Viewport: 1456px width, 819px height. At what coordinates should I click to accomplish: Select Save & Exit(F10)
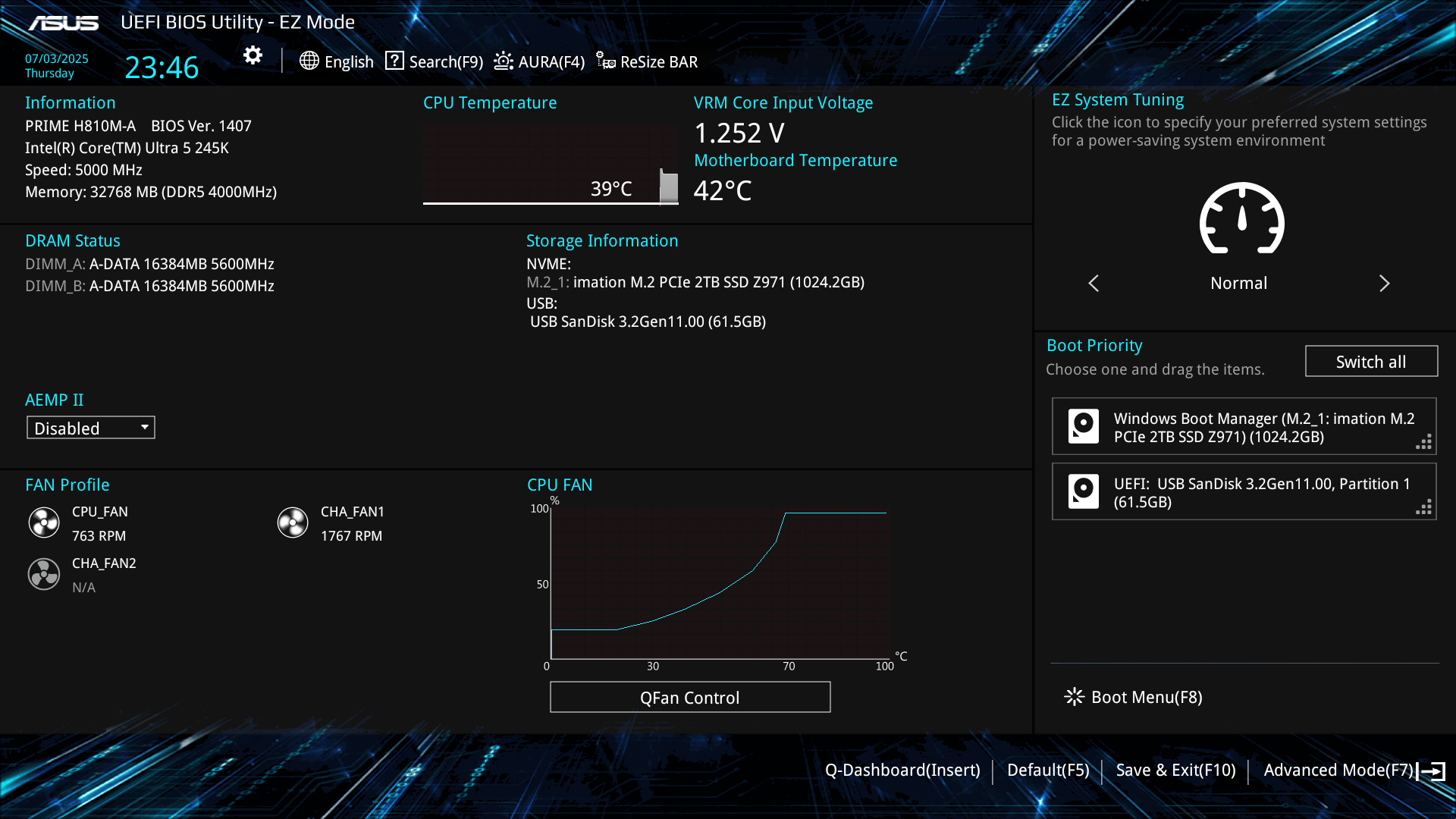click(x=1175, y=770)
